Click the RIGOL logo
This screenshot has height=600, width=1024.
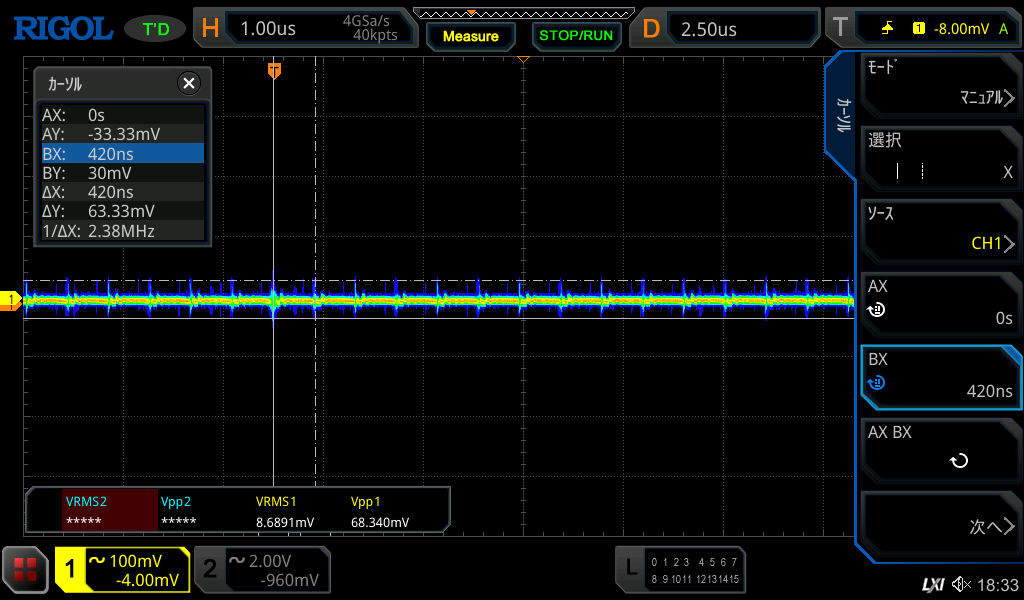[62, 28]
